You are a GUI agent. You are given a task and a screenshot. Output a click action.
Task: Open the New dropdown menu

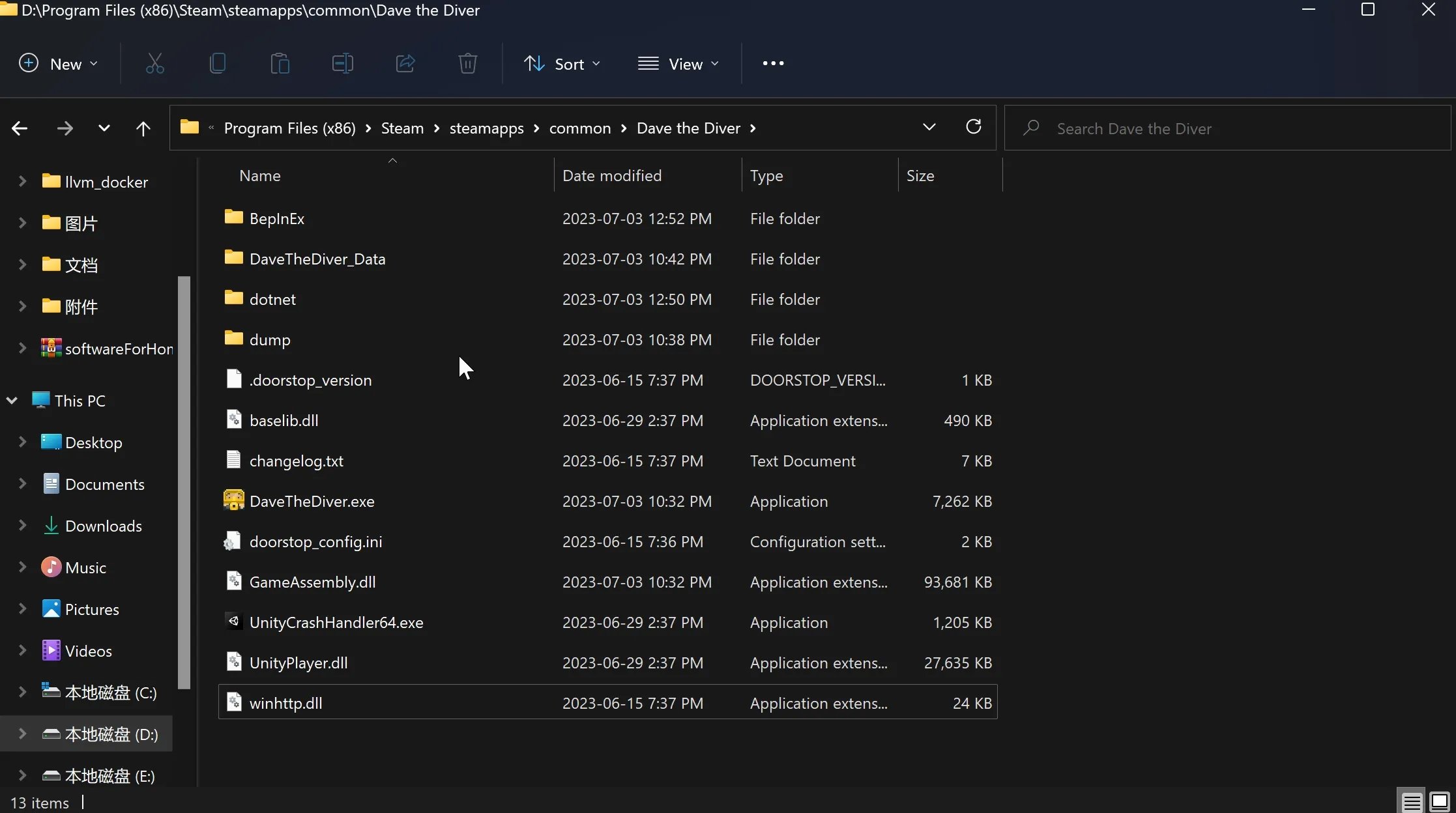coord(58,64)
